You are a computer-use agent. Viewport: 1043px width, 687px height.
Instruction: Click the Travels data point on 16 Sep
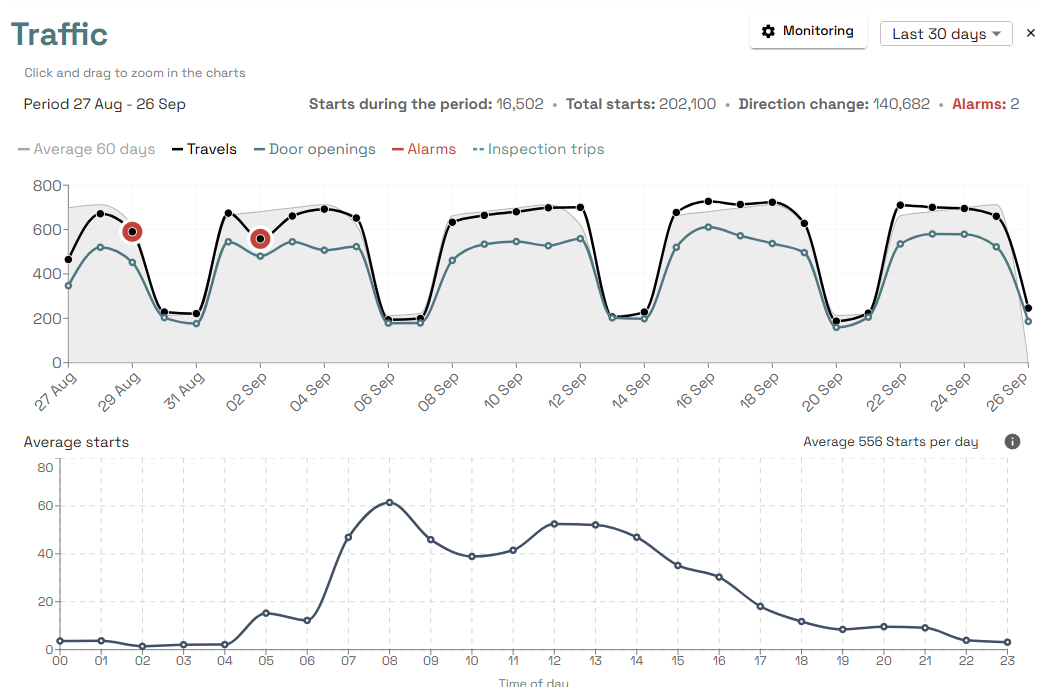708,201
